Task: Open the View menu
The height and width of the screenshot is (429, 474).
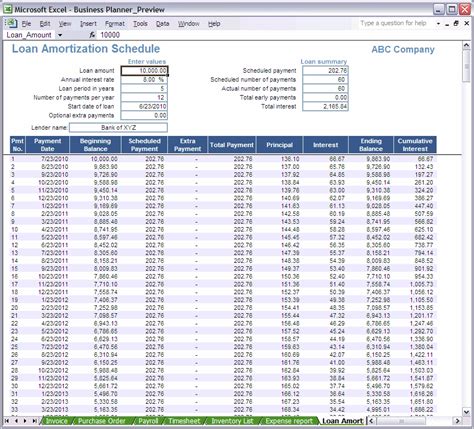Action: (x=65, y=24)
